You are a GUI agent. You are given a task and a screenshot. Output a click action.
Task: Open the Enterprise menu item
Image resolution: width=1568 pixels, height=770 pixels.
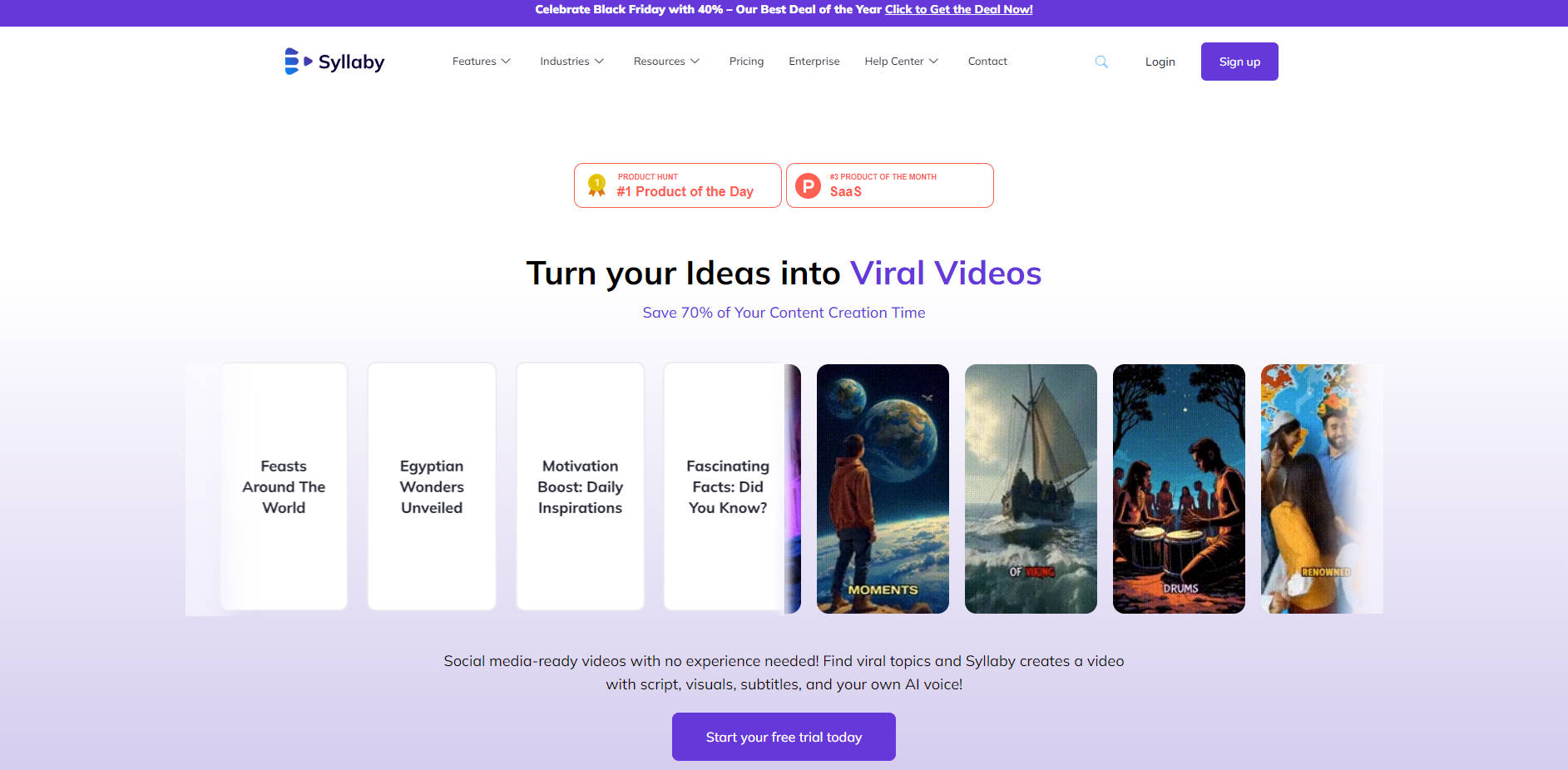pyautogui.click(x=814, y=62)
